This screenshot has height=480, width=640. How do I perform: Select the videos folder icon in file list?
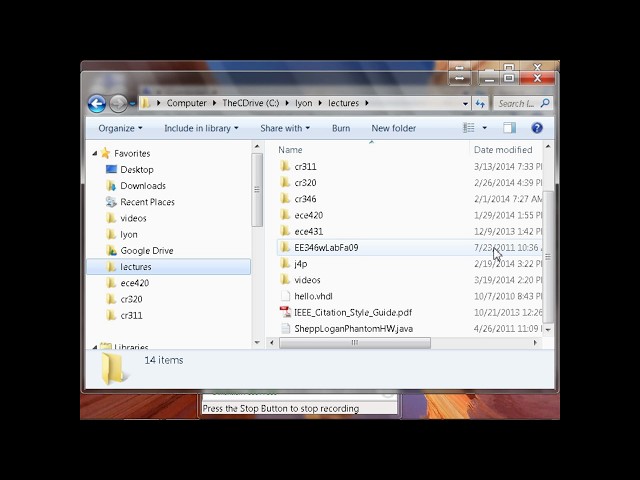point(285,280)
